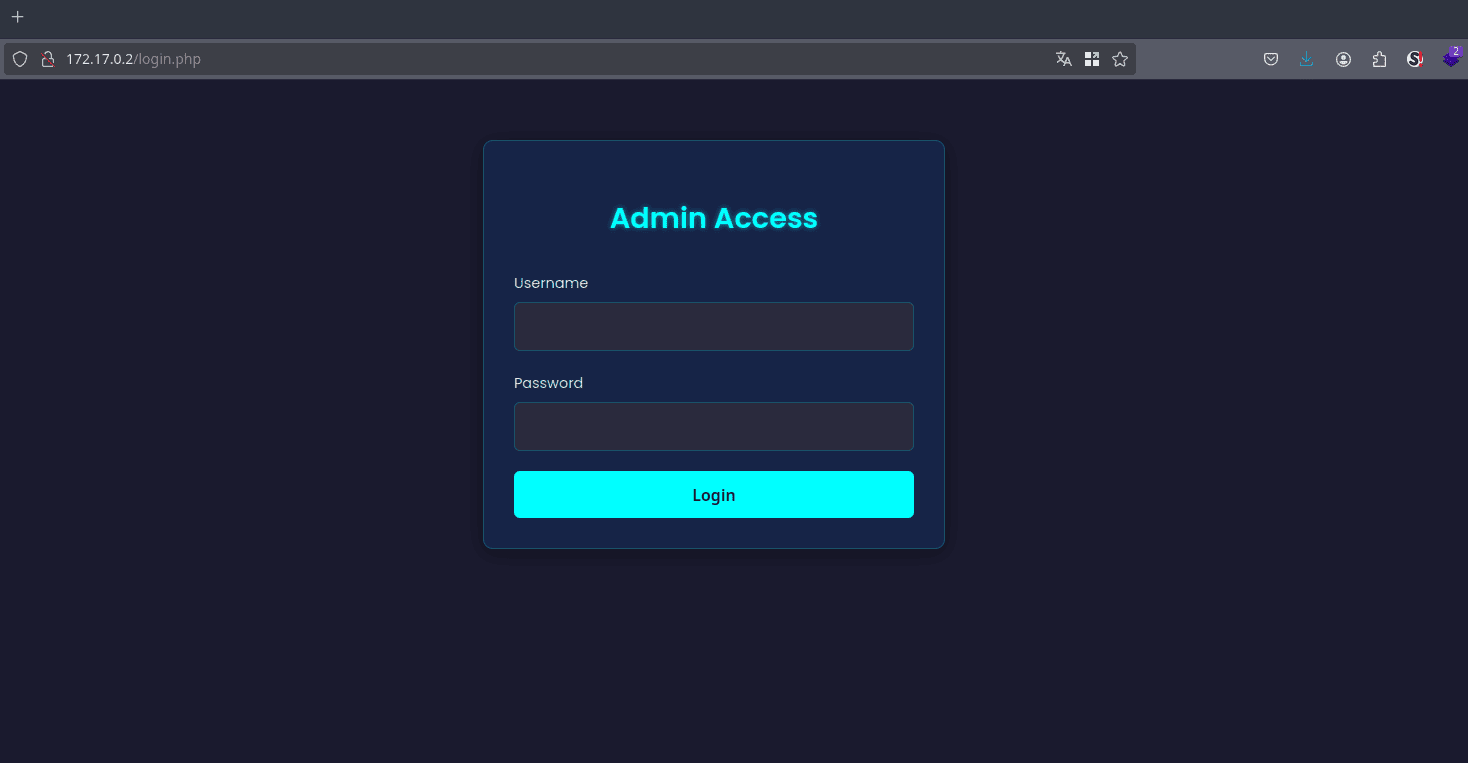Click the address bar showing 172.17.0.2/login.php
The width and height of the screenshot is (1468, 763).
[x=500, y=59]
